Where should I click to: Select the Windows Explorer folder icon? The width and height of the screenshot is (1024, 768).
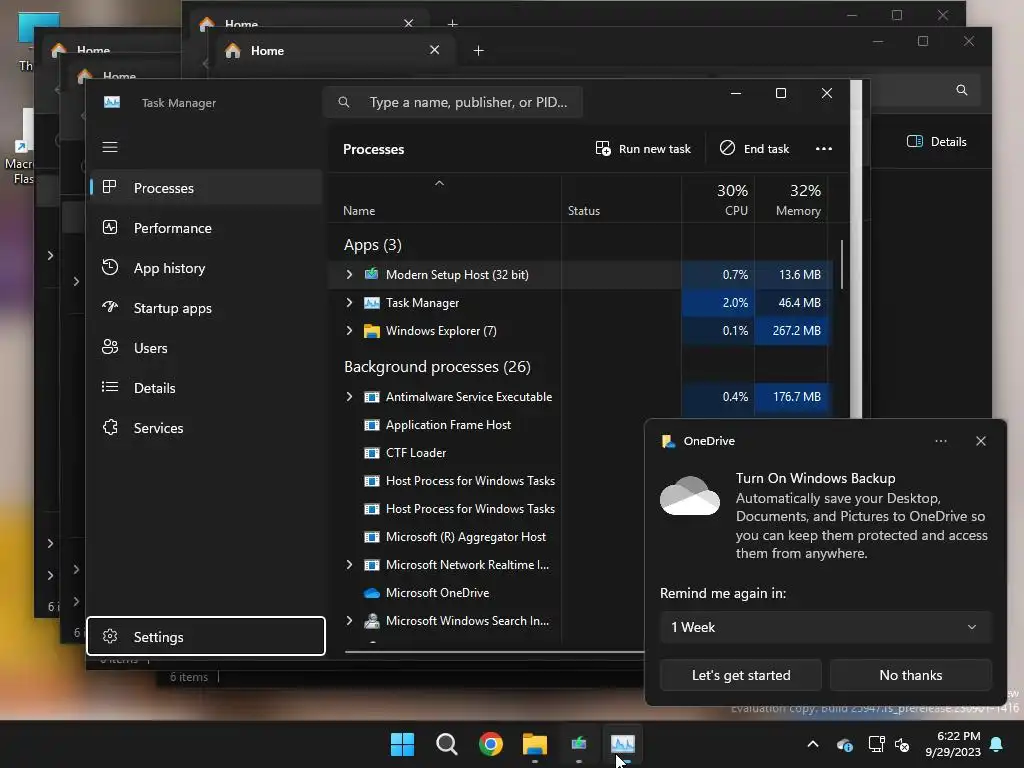tap(372, 330)
